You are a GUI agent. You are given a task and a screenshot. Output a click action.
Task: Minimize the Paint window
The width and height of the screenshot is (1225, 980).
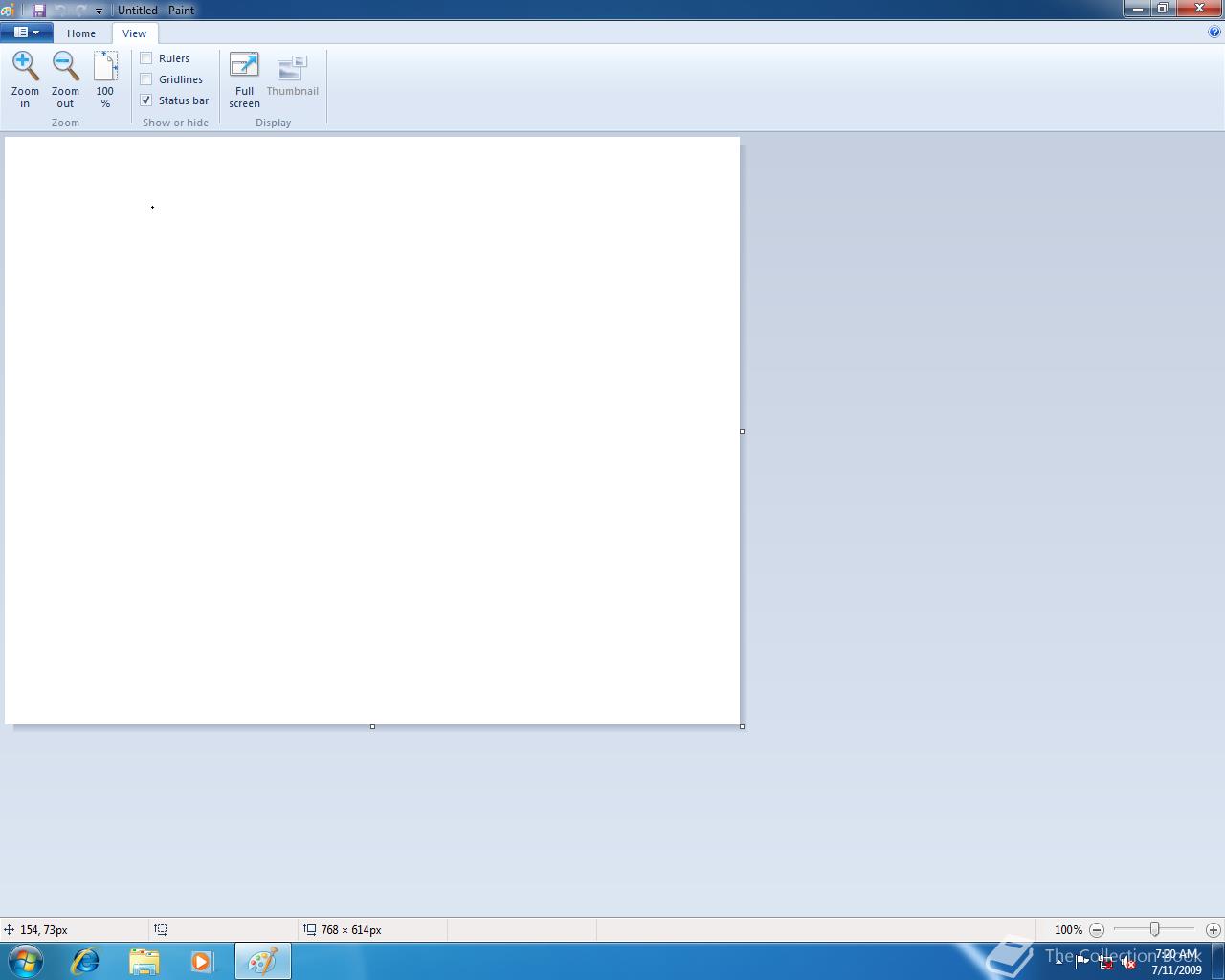tap(1137, 9)
